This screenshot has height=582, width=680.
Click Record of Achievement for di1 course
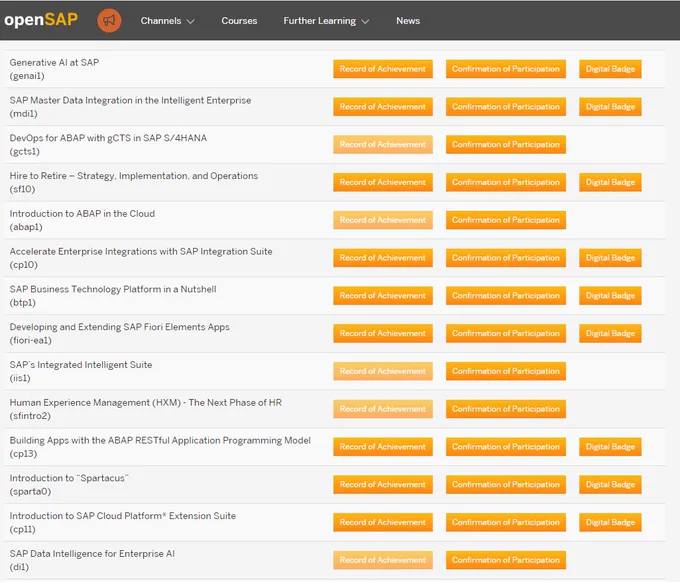point(383,559)
